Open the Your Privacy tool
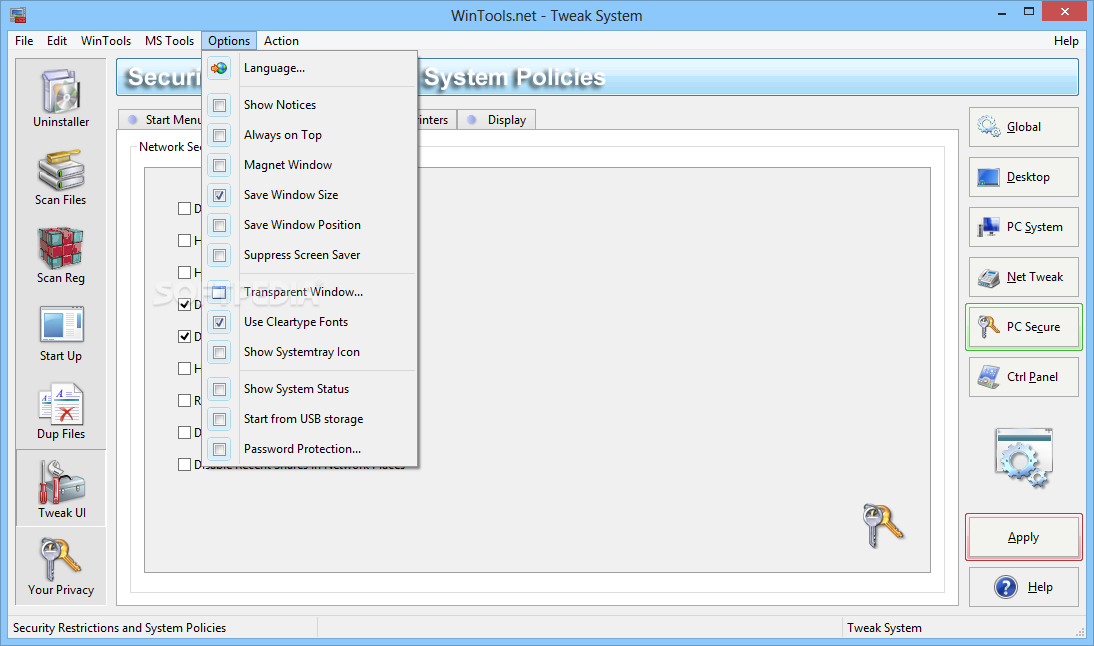Image resolution: width=1094 pixels, height=646 pixels. [x=61, y=566]
